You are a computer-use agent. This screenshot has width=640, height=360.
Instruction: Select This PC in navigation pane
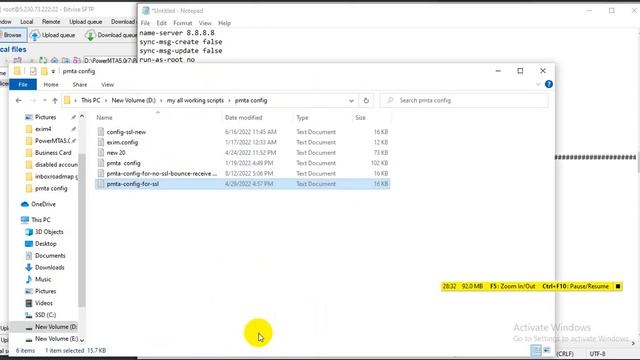point(41,220)
